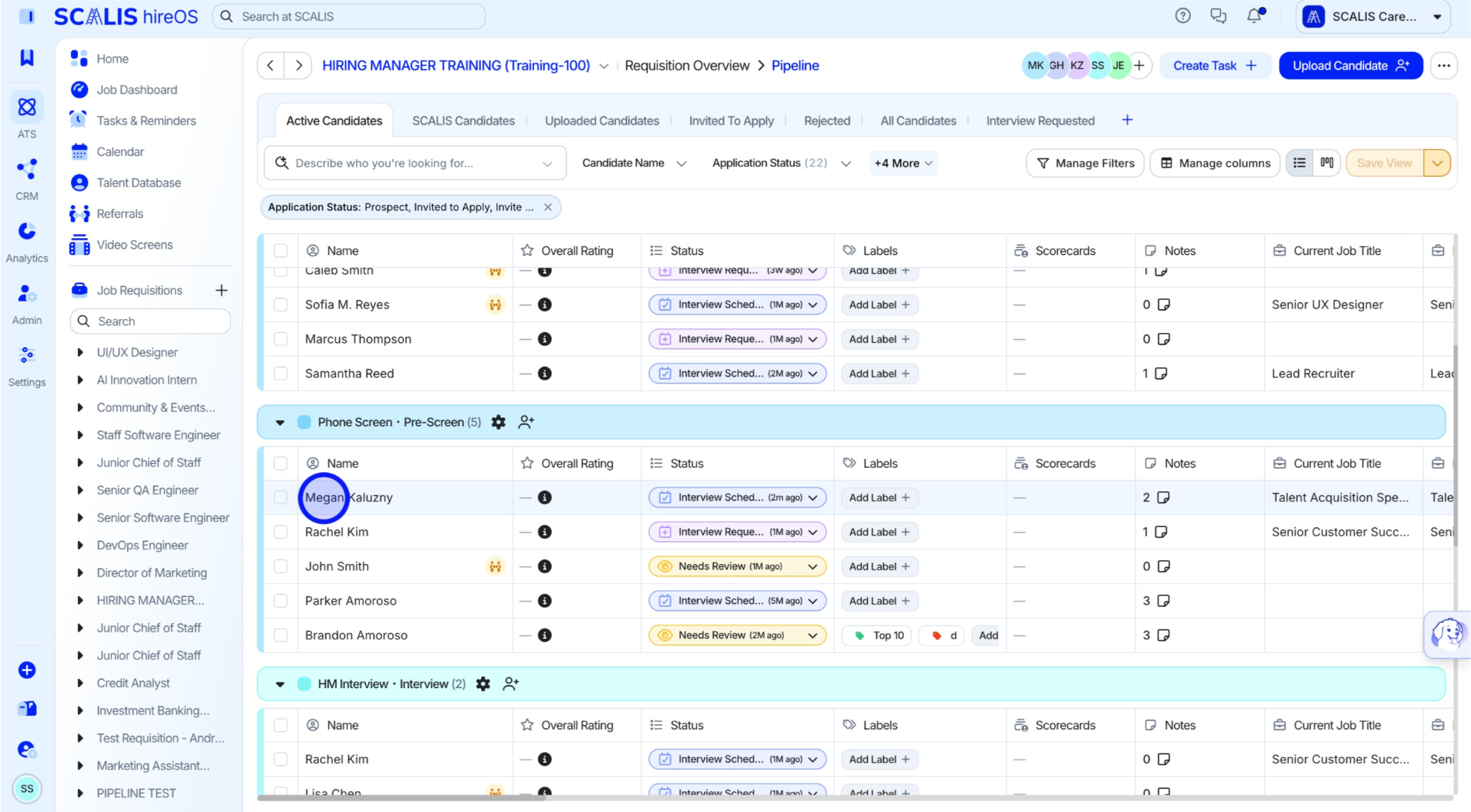Collapse the HM Interview stage group

click(280, 684)
